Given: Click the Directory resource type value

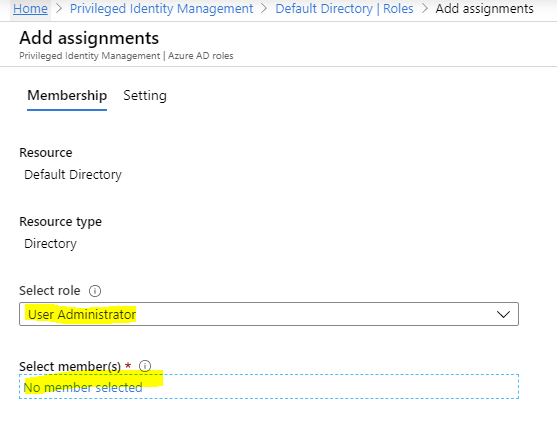Looking at the screenshot, I should click(x=50, y=244).
